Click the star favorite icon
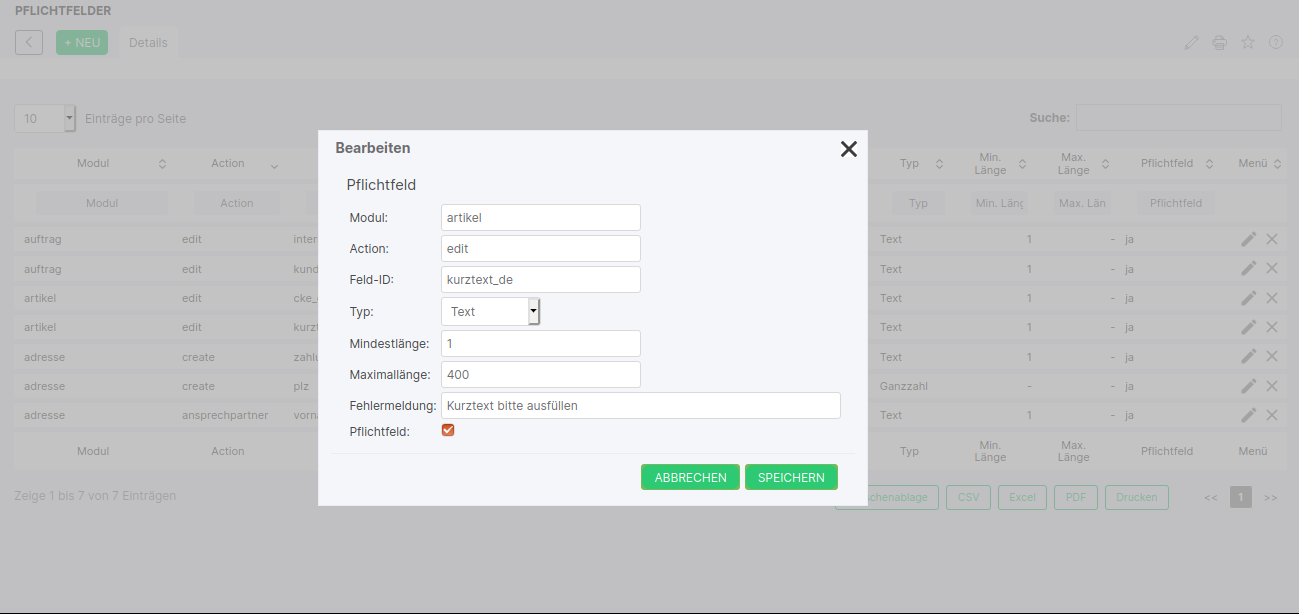This screenshot has width=1299, height=614. pos(1247,42)
